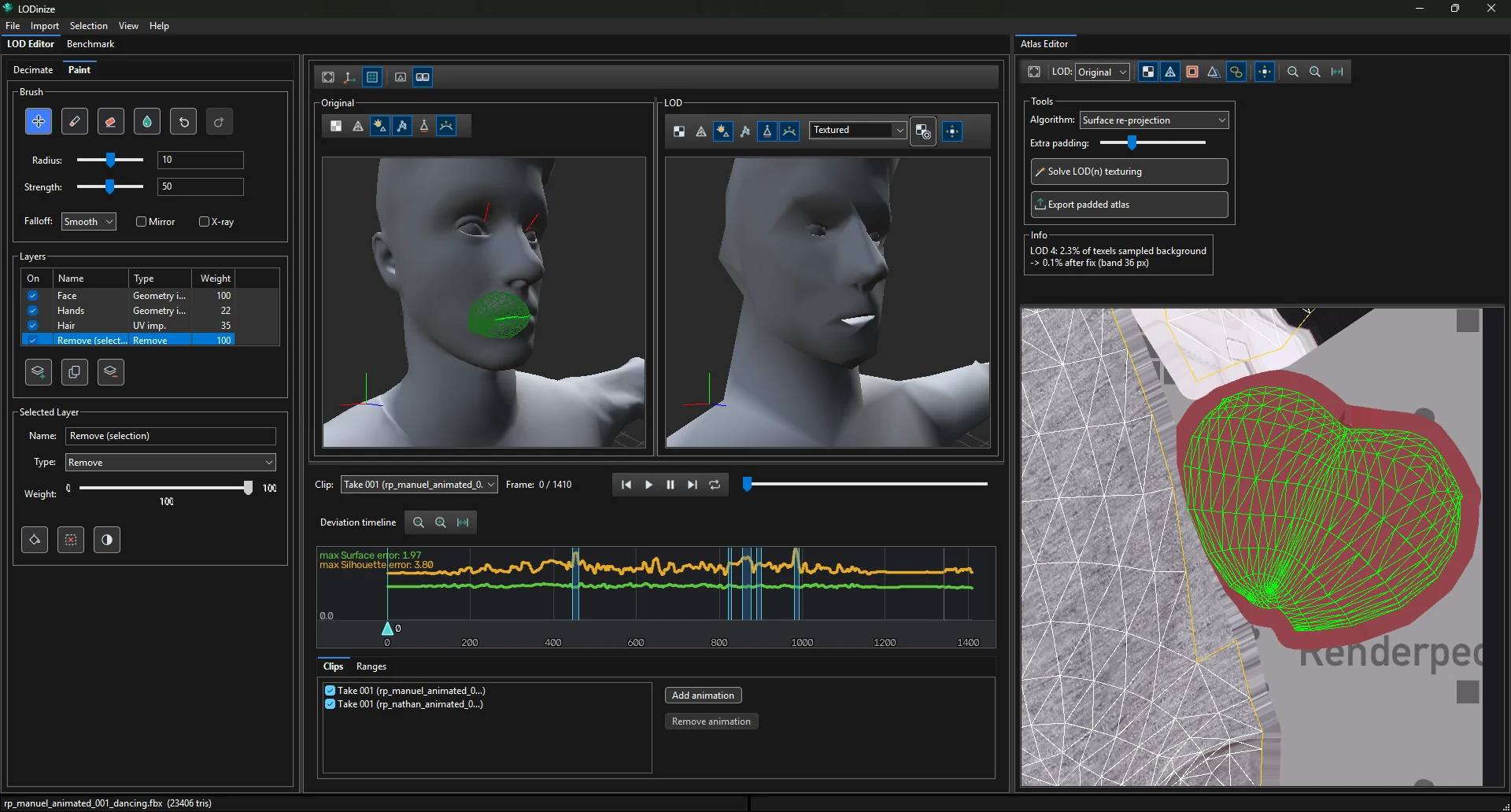The height and width of the screenshot is (812, 1511).
Task: Toggle lighting icon in LOD view toolbar
Action: (723, 131)
